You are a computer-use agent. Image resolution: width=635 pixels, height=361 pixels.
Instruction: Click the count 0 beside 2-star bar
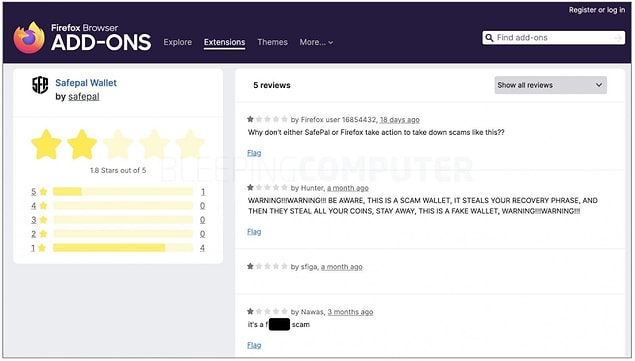(x=202, y=234)
